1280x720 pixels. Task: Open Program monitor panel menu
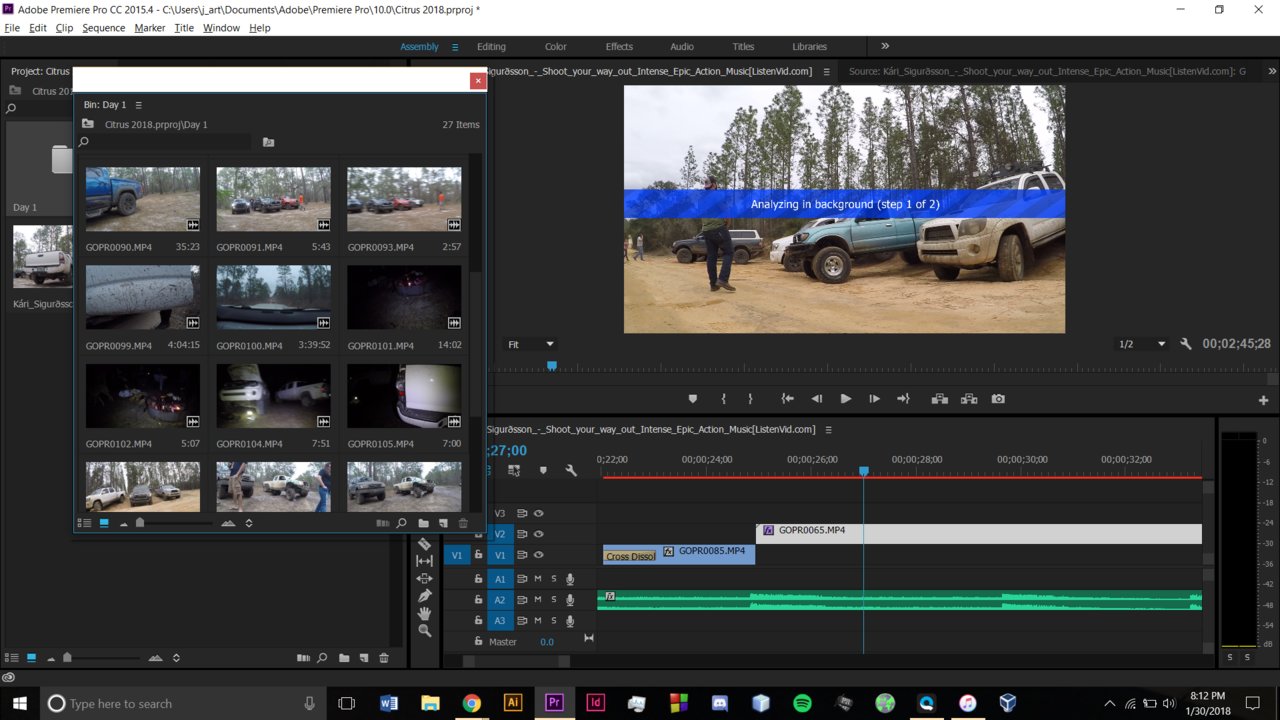pos(827,71)
